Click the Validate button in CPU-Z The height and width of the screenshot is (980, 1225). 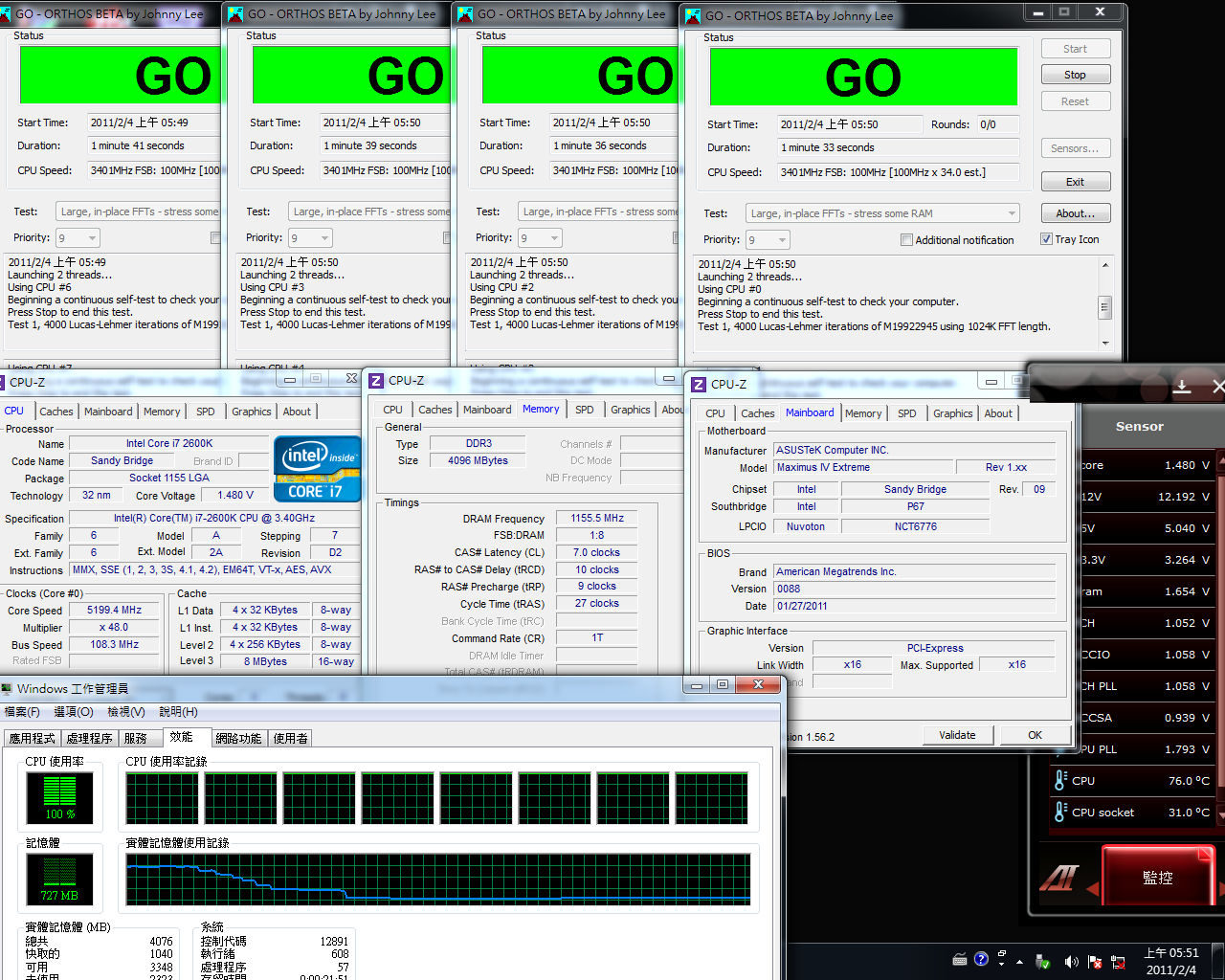coord(958,735)
